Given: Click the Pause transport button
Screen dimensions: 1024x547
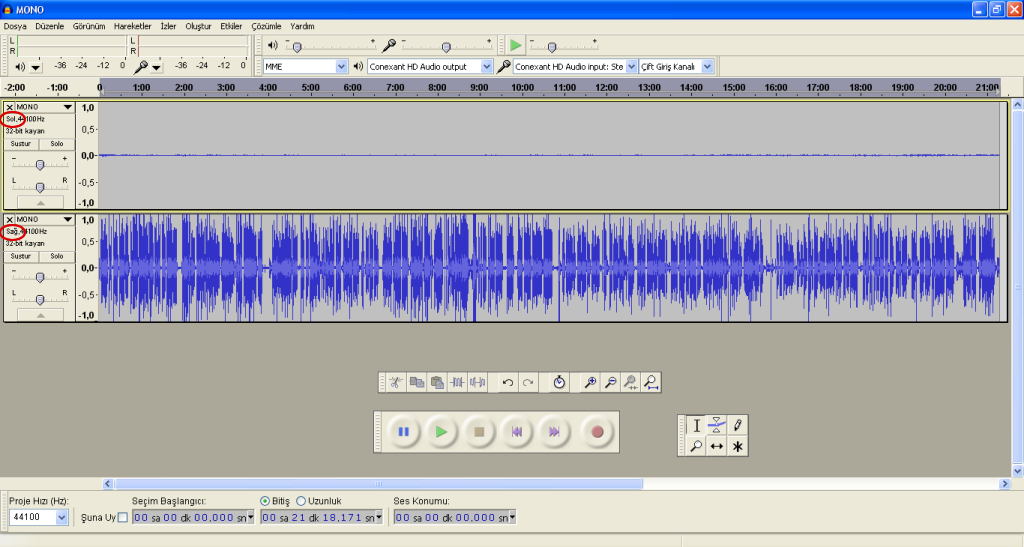Looking at the screenshot, I should pyautogui.click(x=404, y=431).
